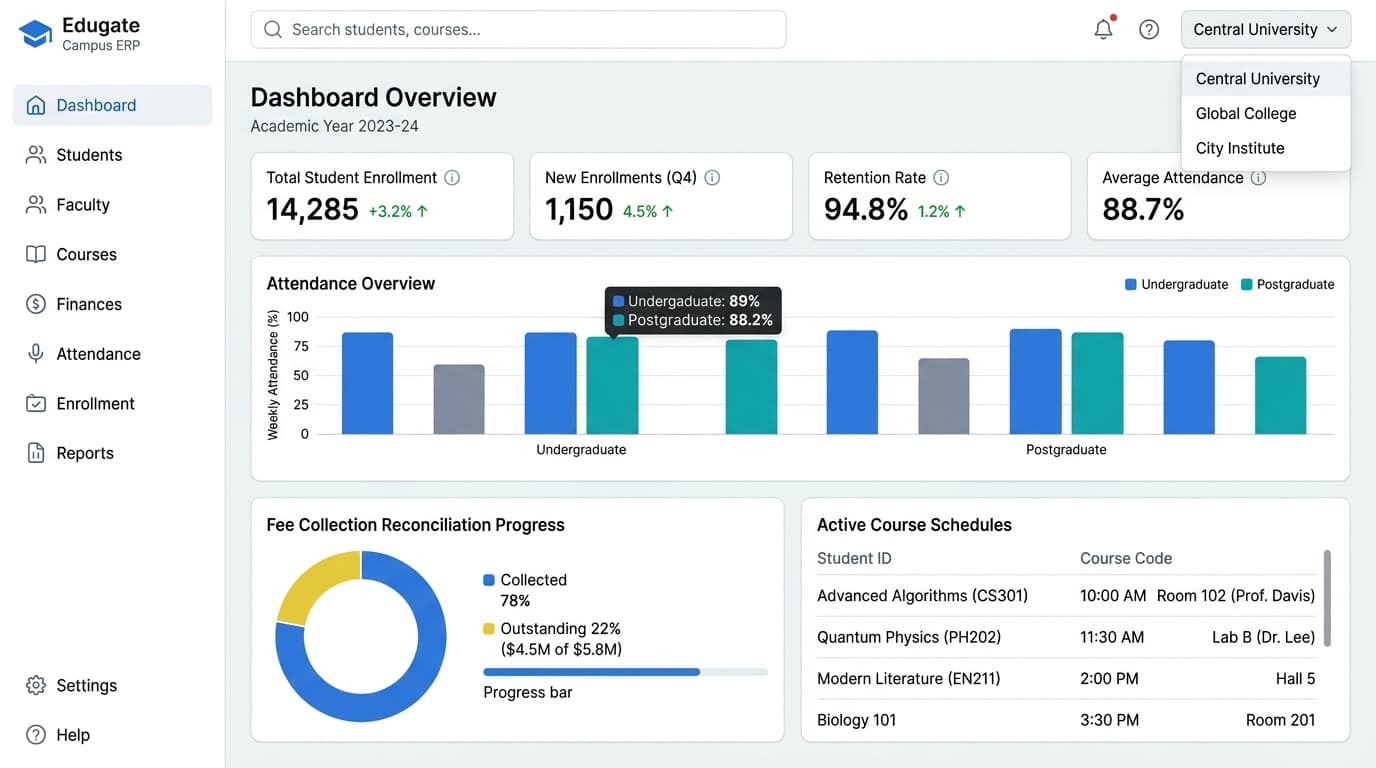
Task: Select the Biology 101 row
Action: [1066, 720]
